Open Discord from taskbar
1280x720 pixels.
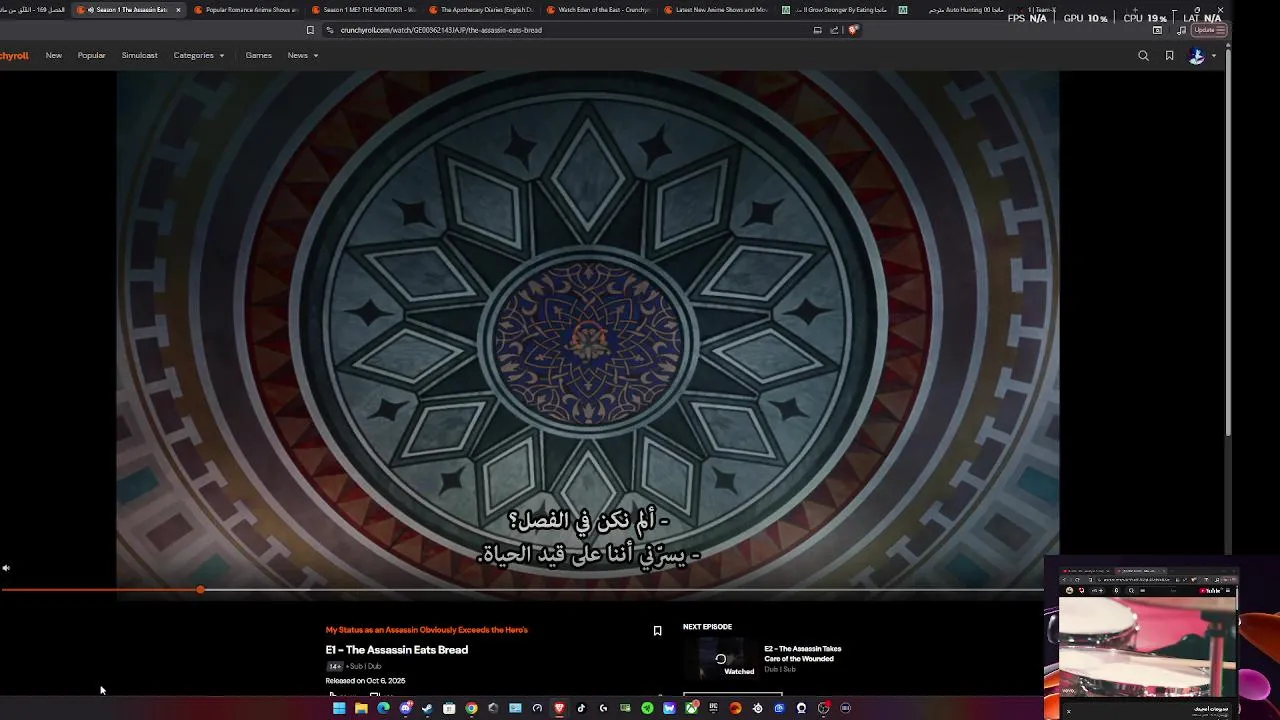[x=406, y=708]
